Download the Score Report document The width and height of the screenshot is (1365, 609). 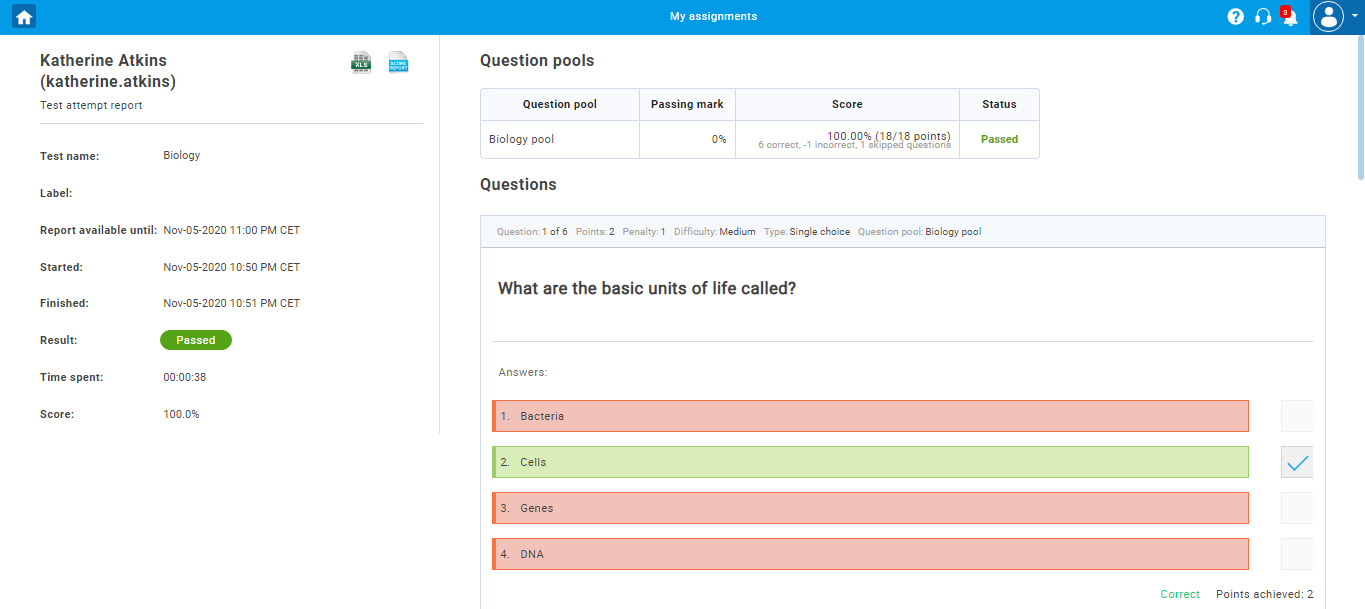(x=398, y=62)
